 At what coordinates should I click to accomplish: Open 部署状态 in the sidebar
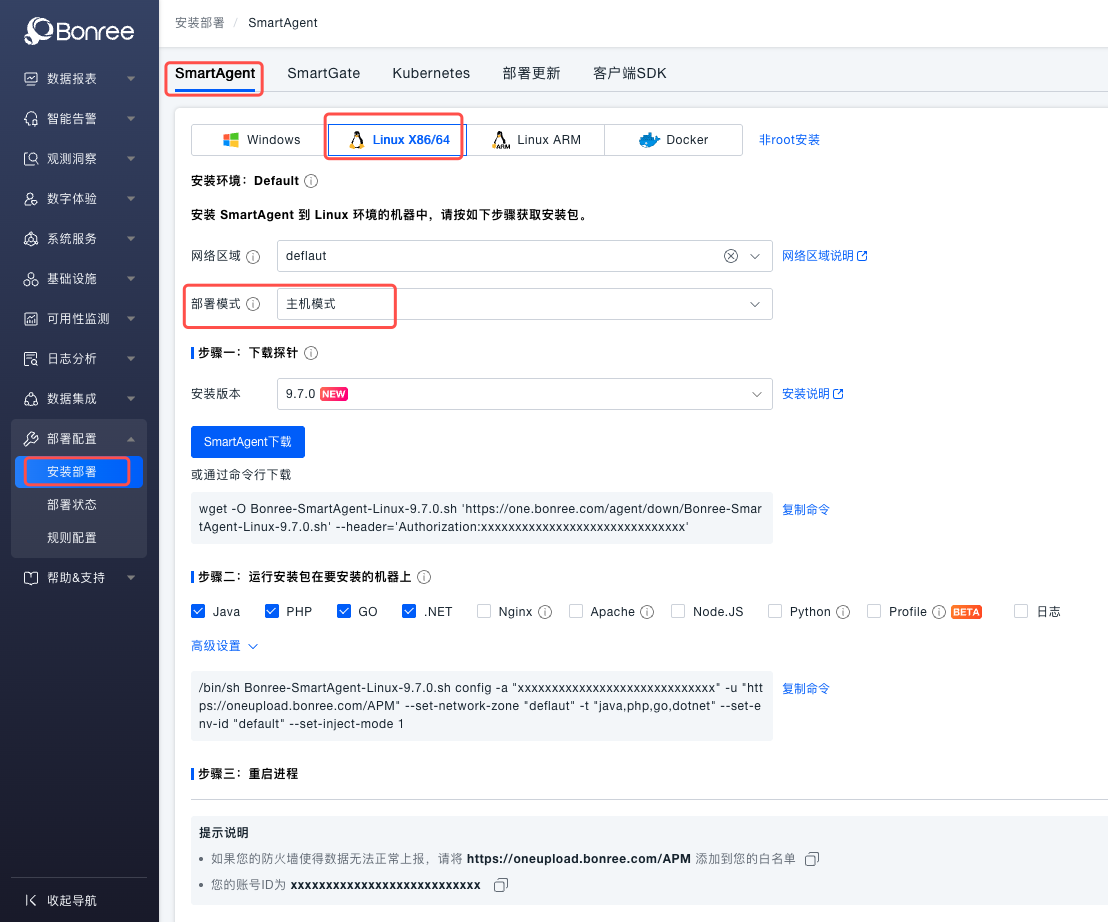[72, 505]
